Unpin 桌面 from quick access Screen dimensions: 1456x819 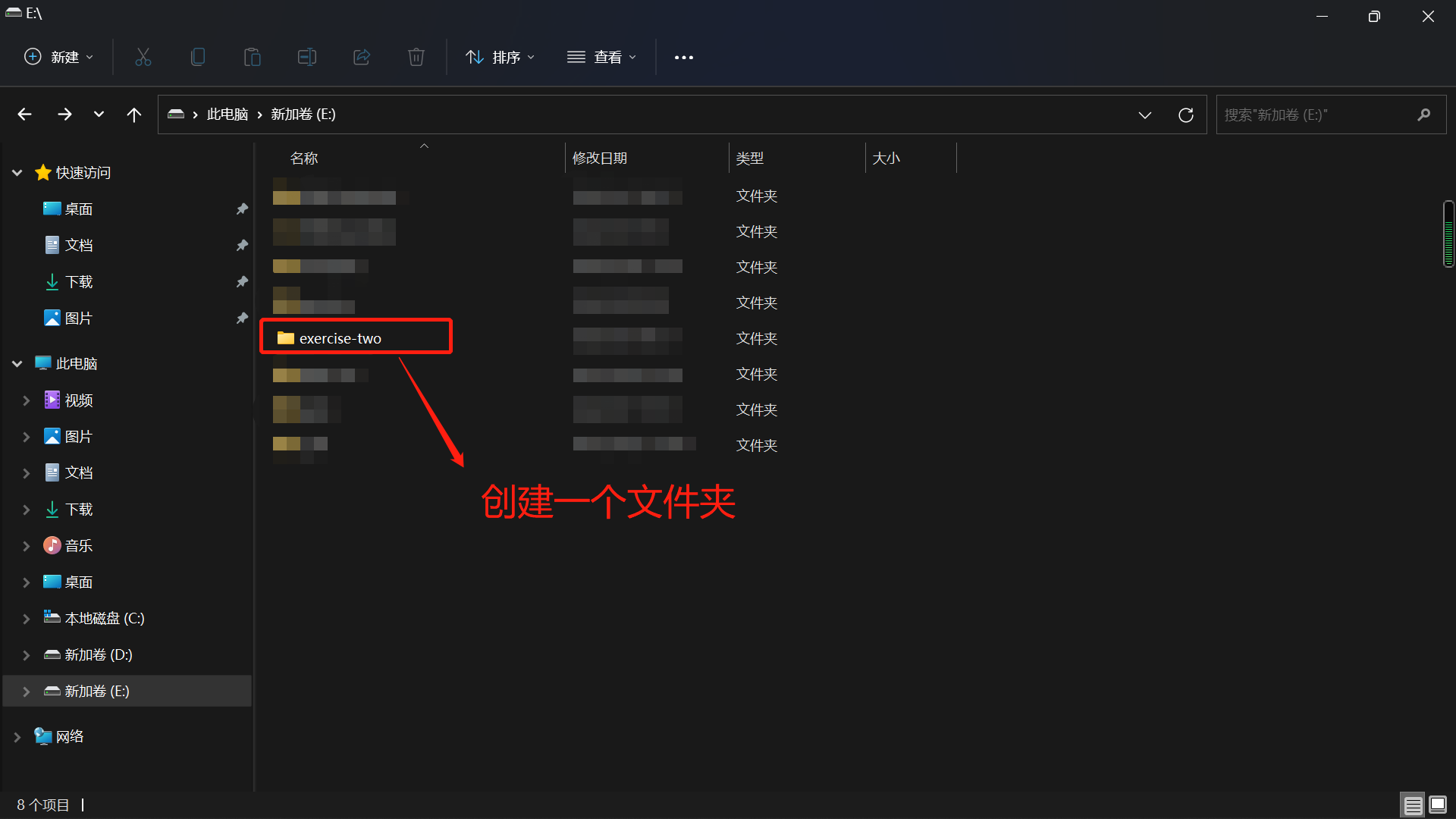(242, 209)
